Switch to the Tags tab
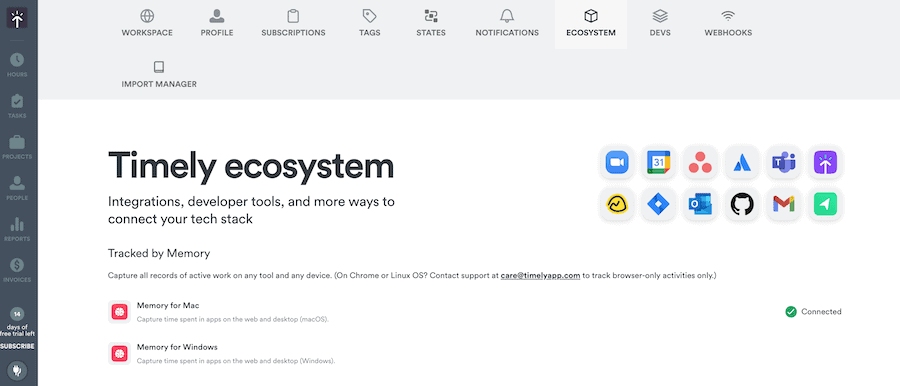The width and height of the screenshot is (900, 386). click(370, 24)
